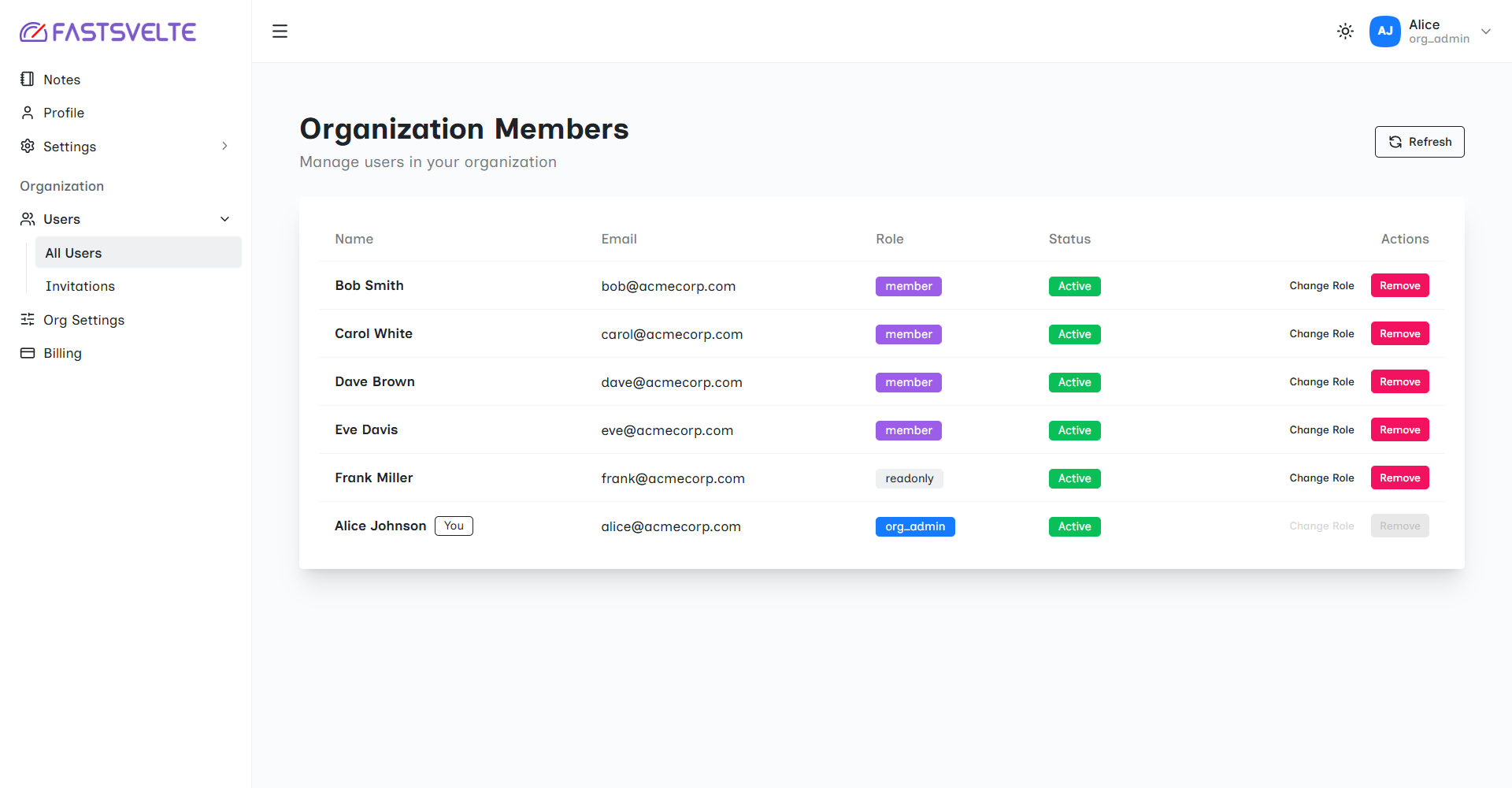The width and height of the screenshot is (1512, 788).
Task: Click Carol White's member role badge
Action: click(x=908, y=334)
